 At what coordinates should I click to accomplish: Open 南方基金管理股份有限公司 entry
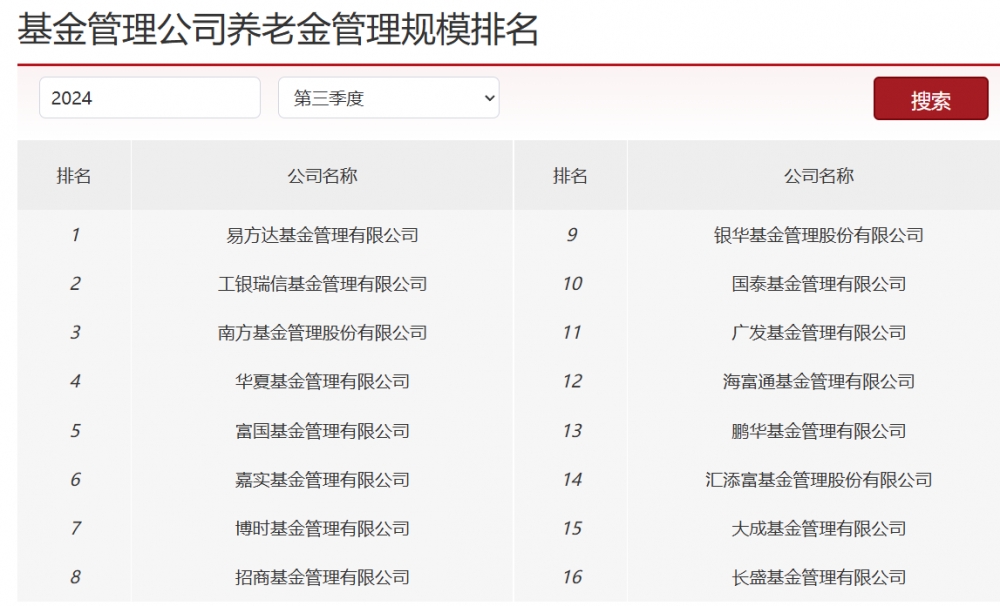(x=320, y=332)
